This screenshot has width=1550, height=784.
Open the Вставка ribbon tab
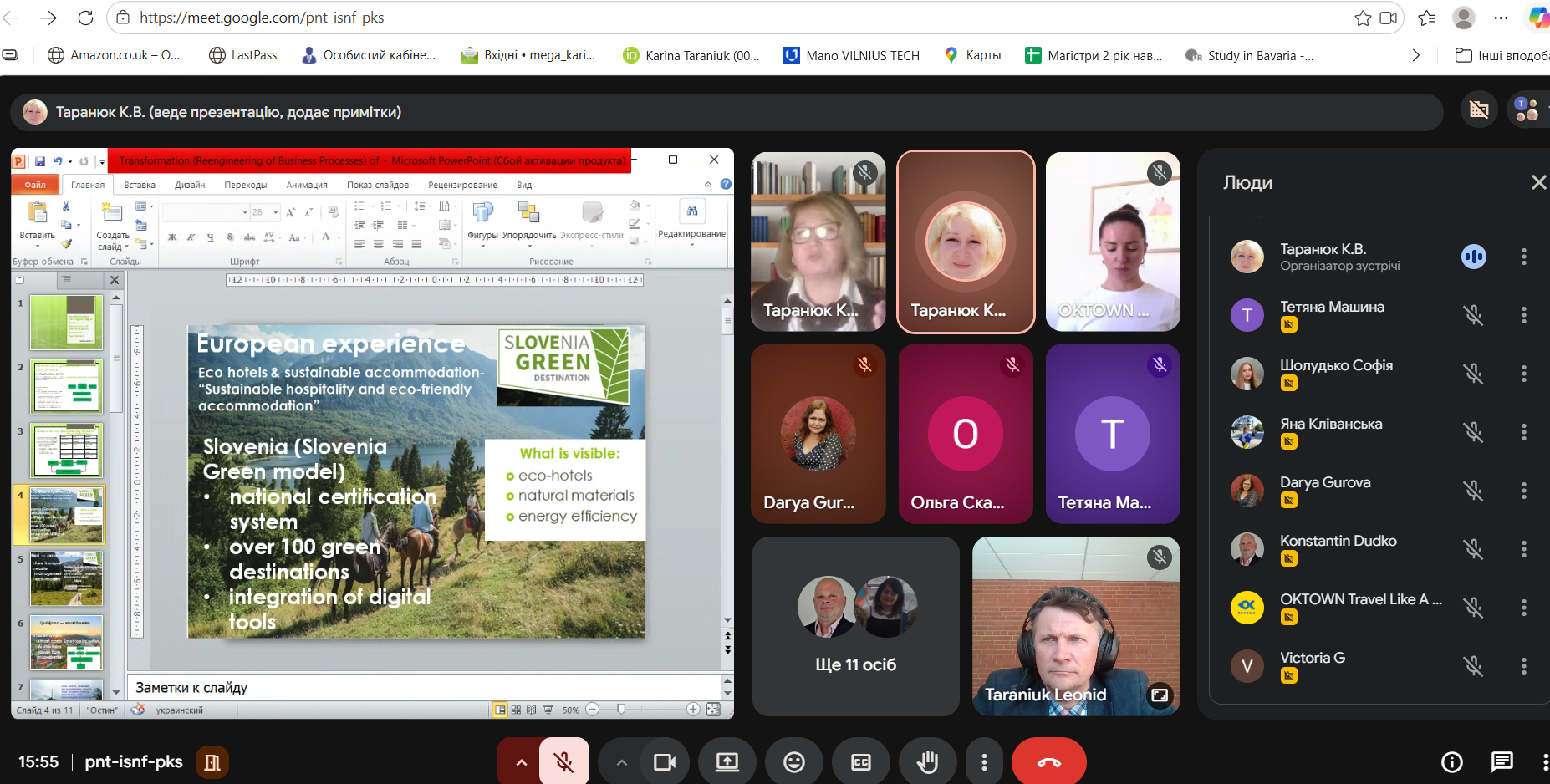[140, 185]
